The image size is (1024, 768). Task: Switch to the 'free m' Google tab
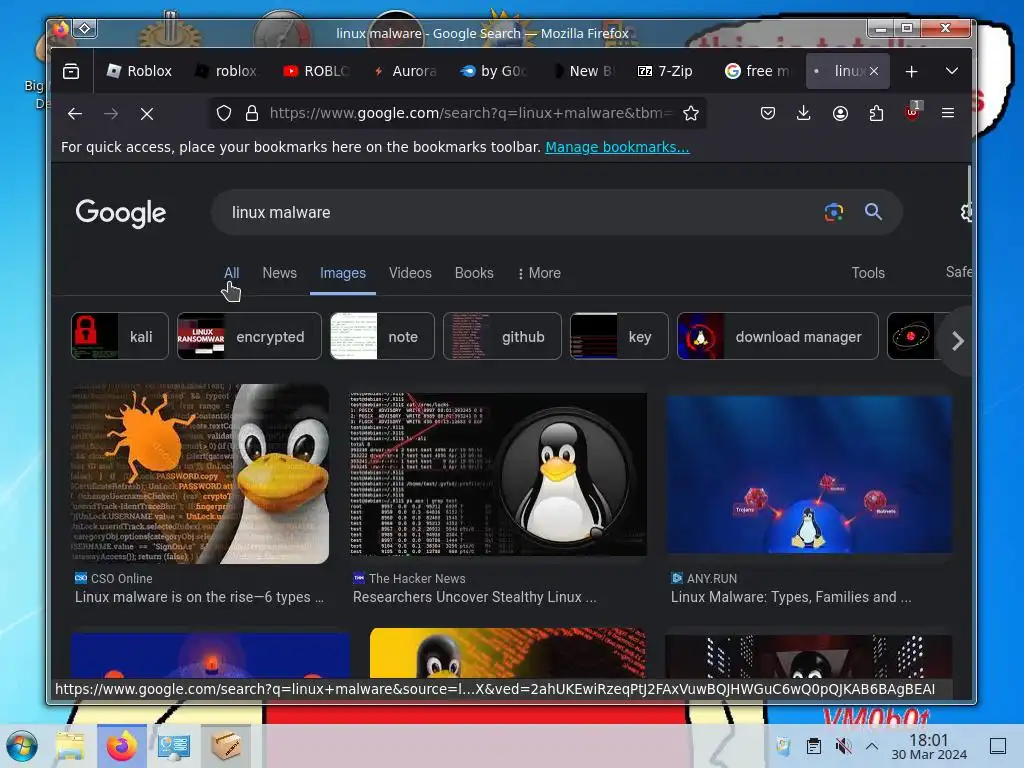[x=758, y=71]
